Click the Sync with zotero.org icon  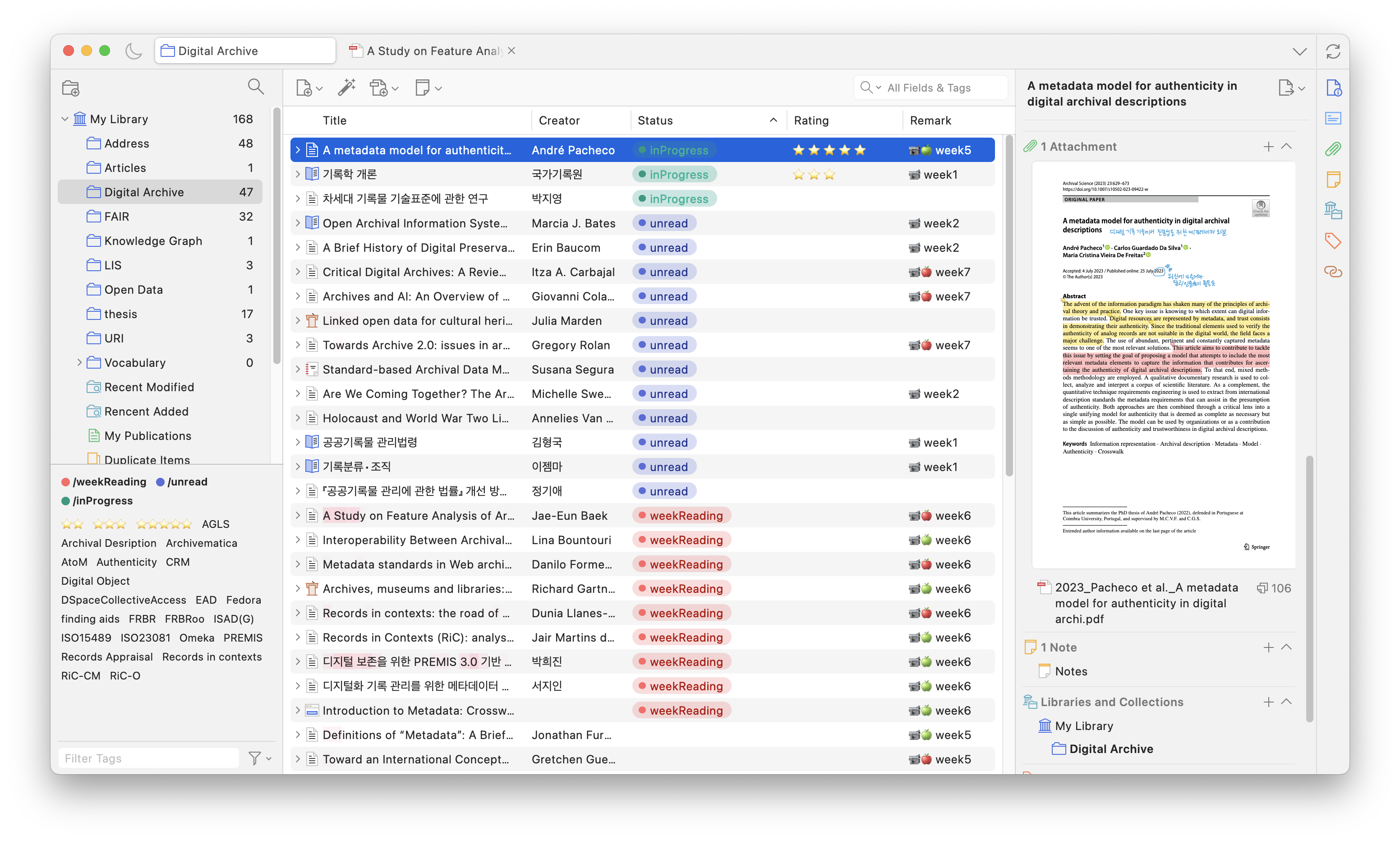[x=1333, y=51]
